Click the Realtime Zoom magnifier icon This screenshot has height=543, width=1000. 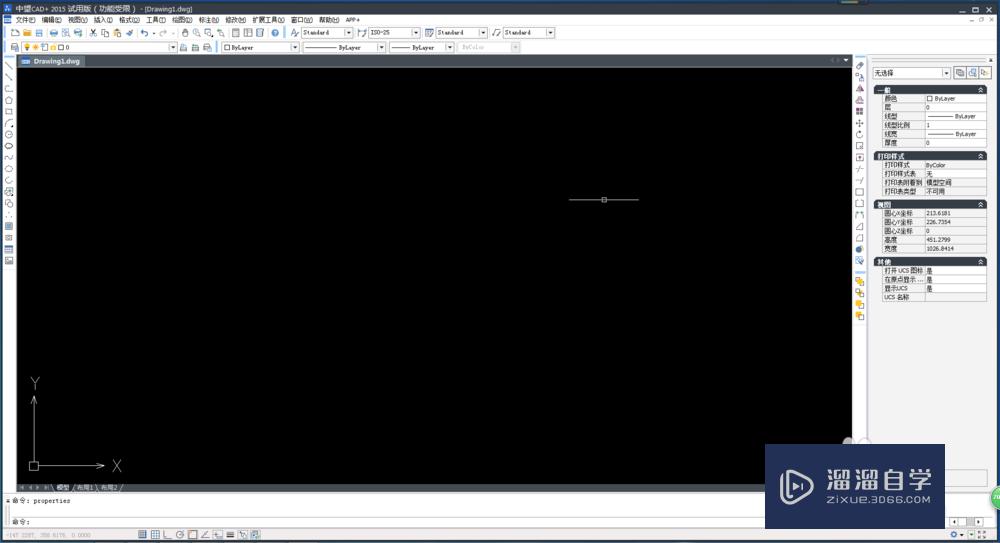click(197, 33)
